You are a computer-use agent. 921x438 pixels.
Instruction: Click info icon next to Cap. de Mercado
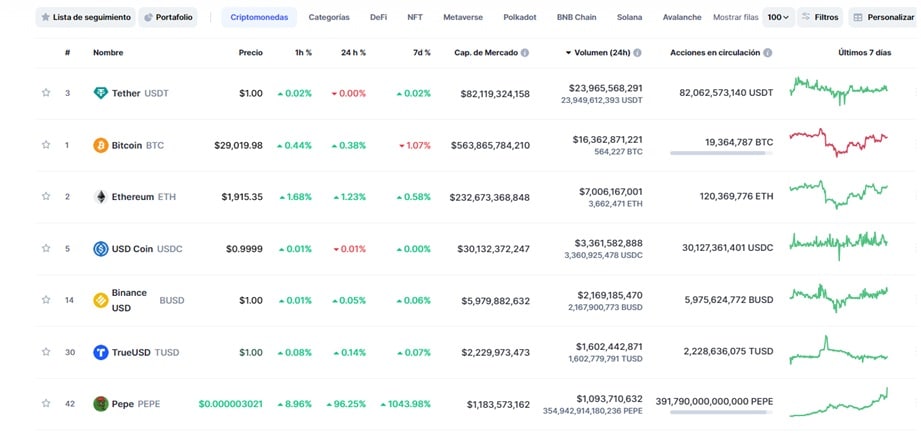[x=525, y=53]
